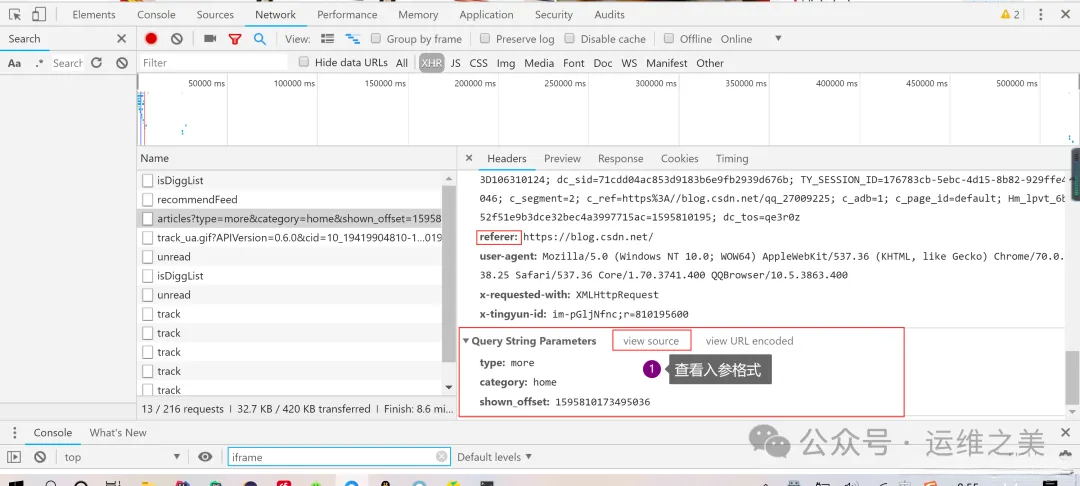This screenshot has height=486, width=1080.
Task: Collapse the Query String Parameters section
Action: coord(465,341)
